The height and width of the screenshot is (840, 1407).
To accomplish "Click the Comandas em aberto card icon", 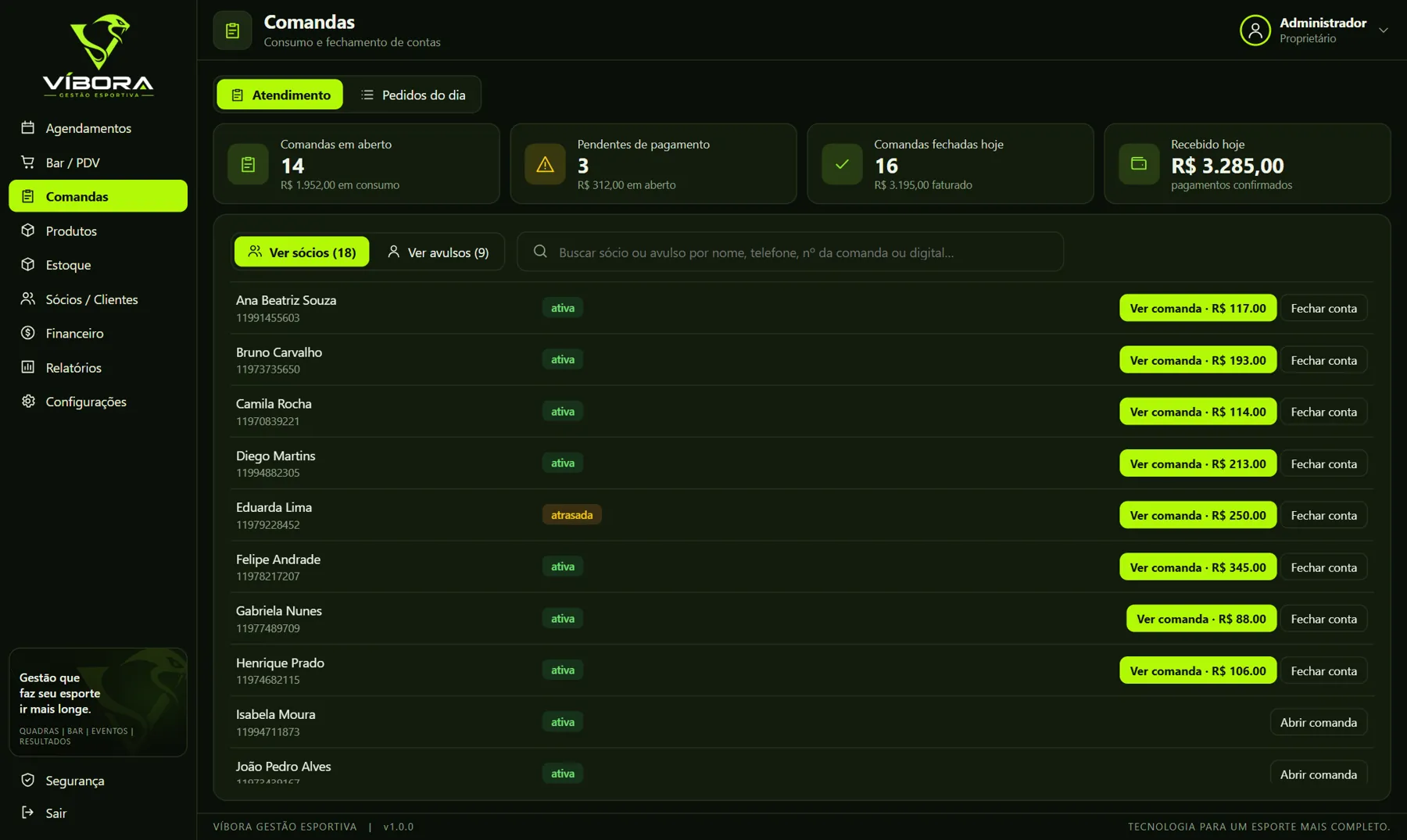I will (248, 164).
